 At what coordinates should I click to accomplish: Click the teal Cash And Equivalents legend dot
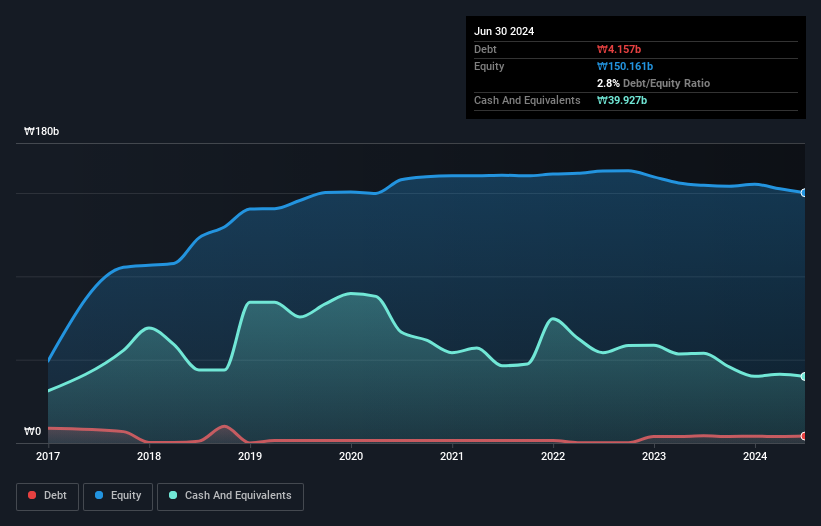173,495
